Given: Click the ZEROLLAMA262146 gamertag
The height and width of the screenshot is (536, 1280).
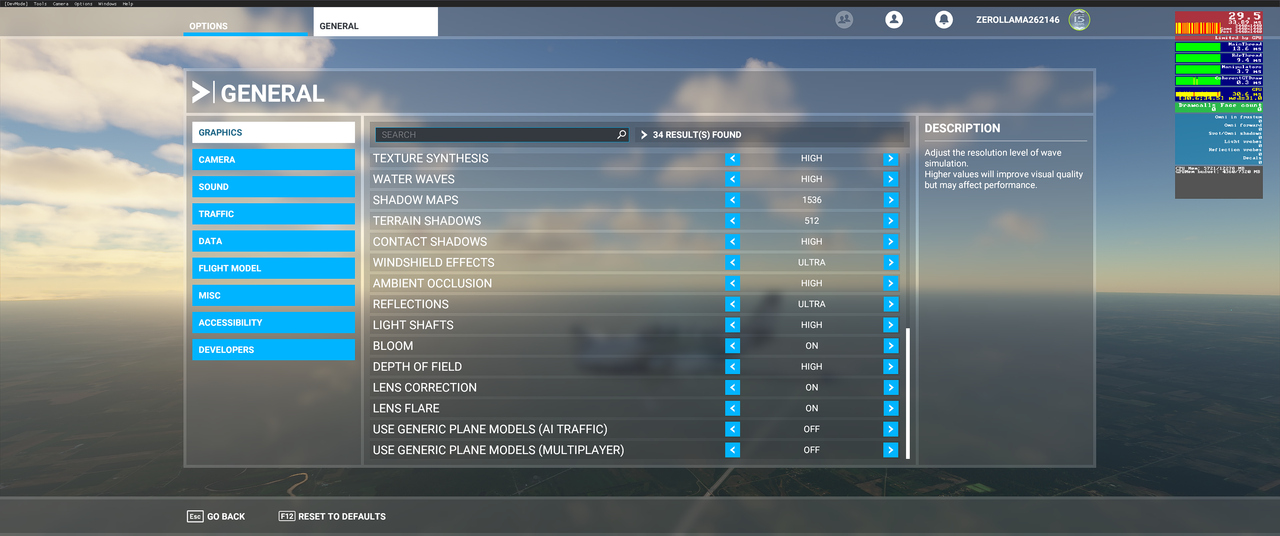Looking at the screenshot, I should [1019, 20].
